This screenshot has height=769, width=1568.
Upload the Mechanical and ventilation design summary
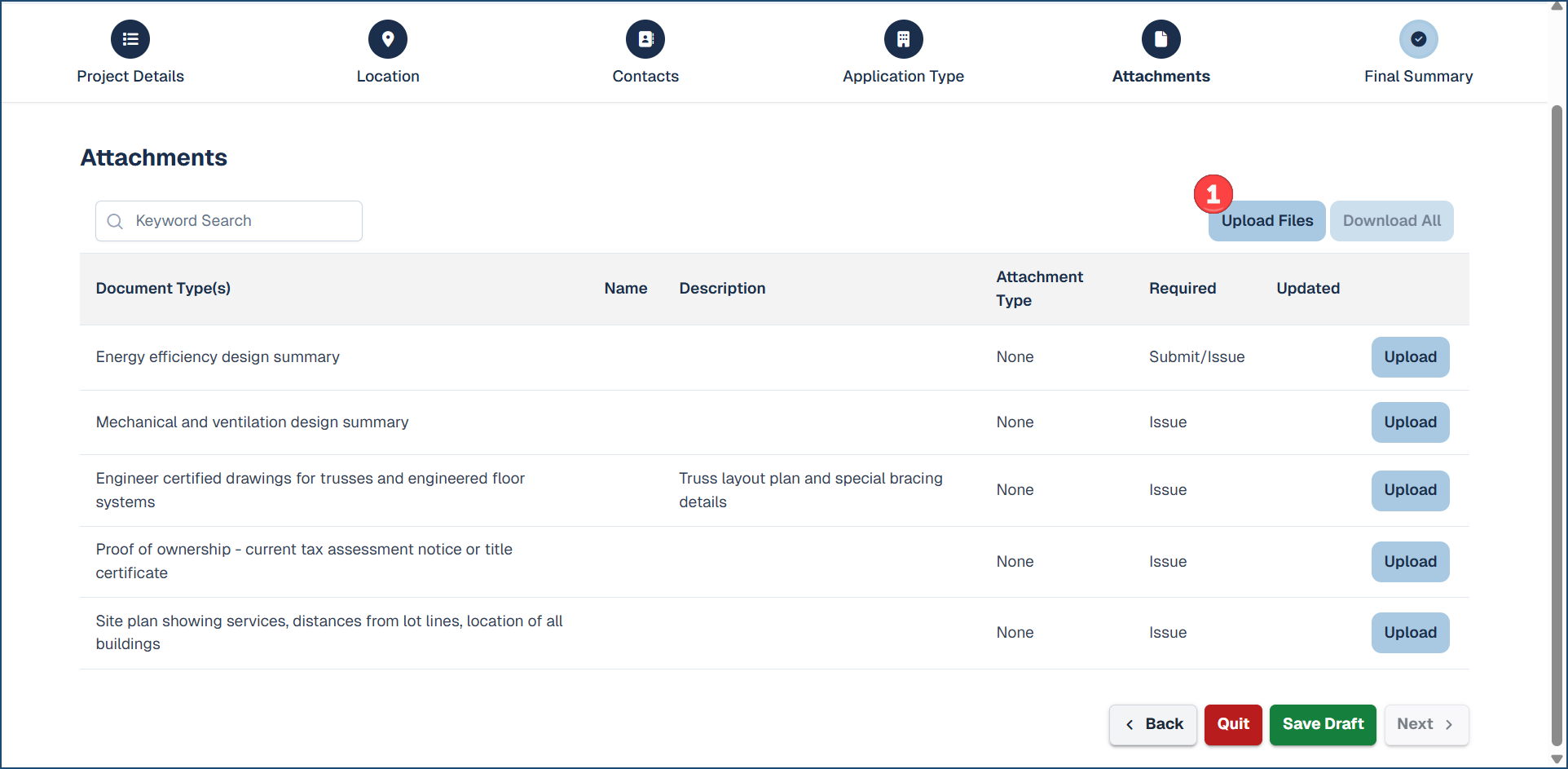pyautogui.click(x=1410, y=422)
